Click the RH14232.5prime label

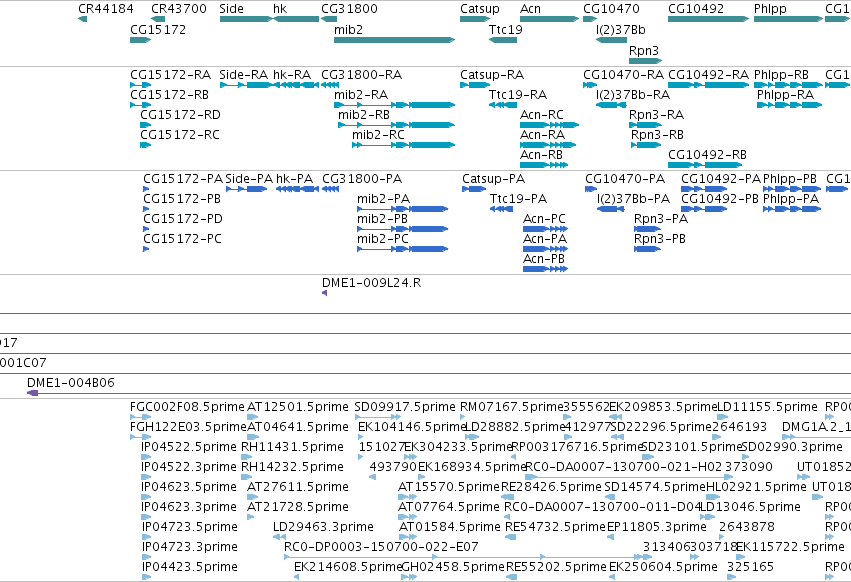[293, 467]
